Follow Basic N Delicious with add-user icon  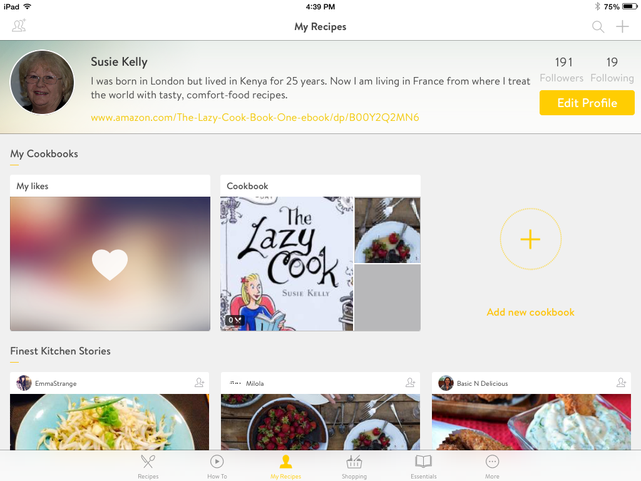click(x=621, y=383)
